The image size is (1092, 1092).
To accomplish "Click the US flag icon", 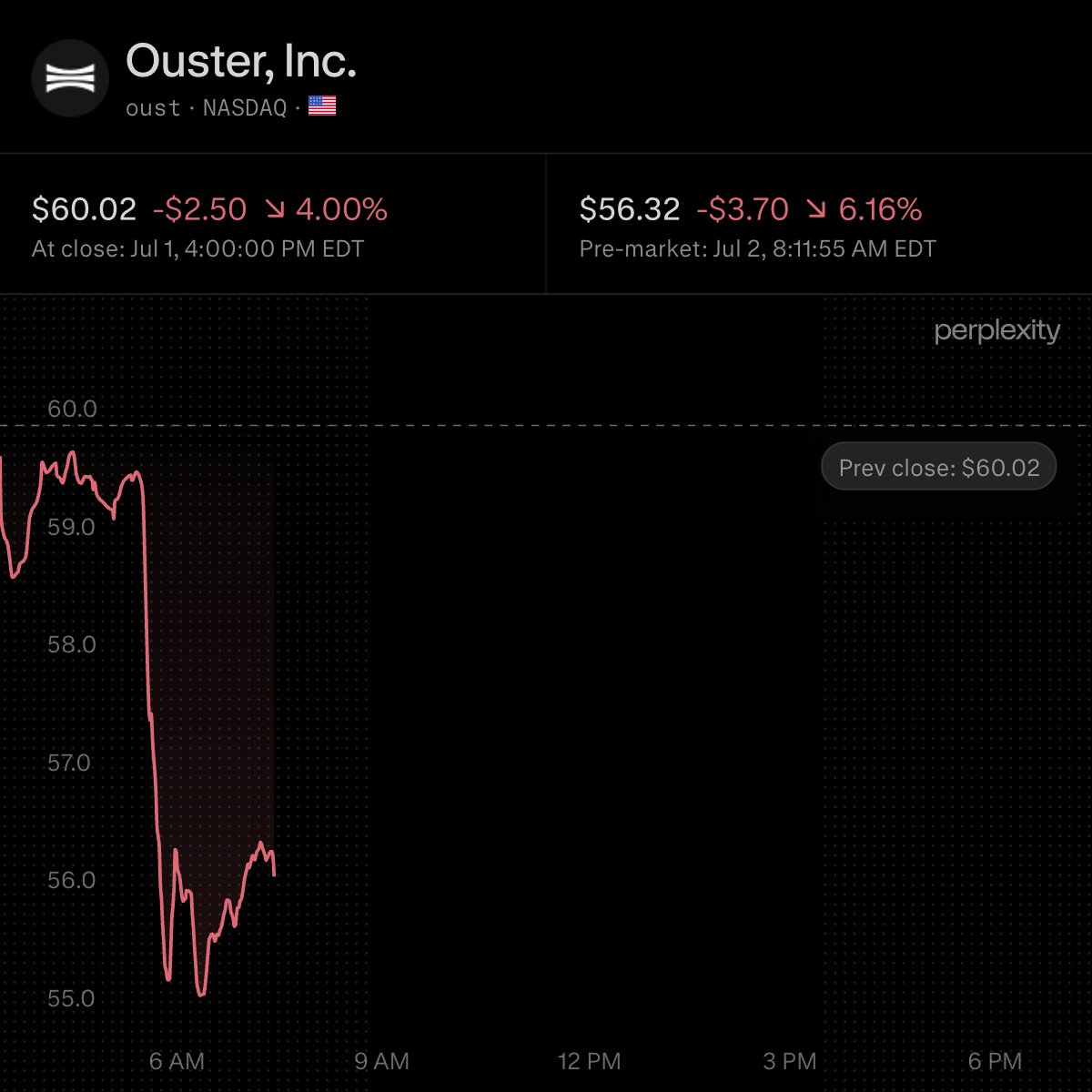I will tap(322, 107).
